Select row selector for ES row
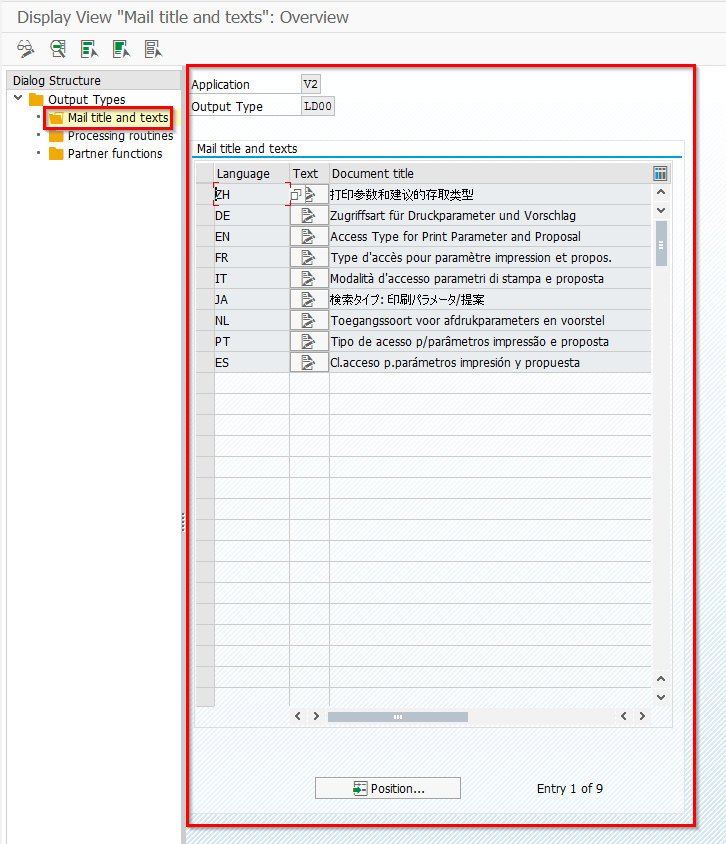 tap(205, 362)
